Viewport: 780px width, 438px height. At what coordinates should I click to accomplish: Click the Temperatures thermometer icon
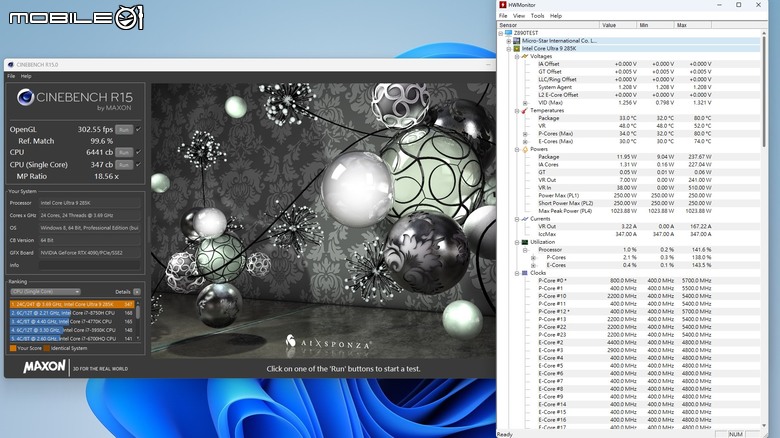524,110
